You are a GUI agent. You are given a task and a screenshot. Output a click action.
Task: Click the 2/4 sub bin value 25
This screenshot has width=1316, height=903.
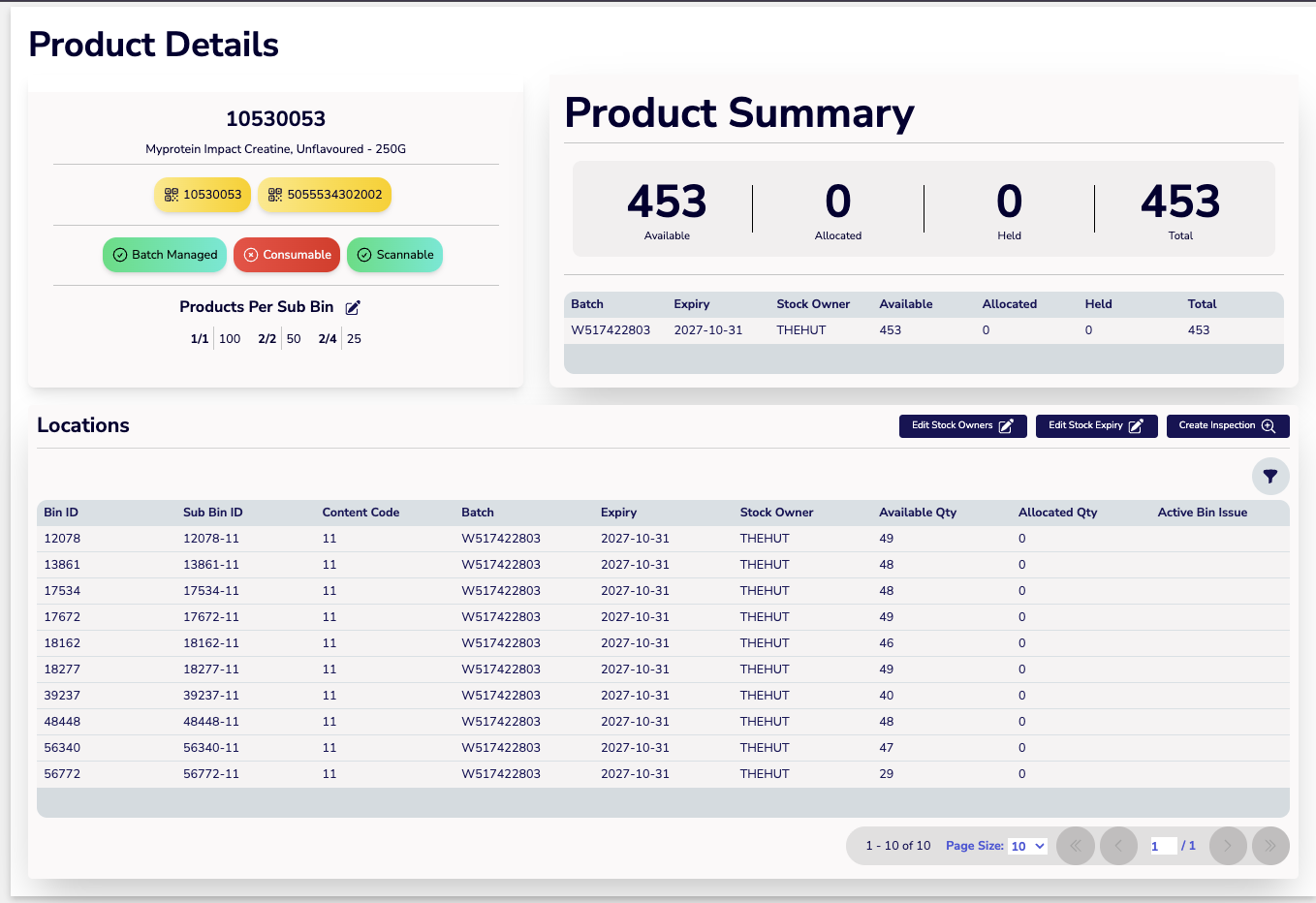tap(354, 339)
